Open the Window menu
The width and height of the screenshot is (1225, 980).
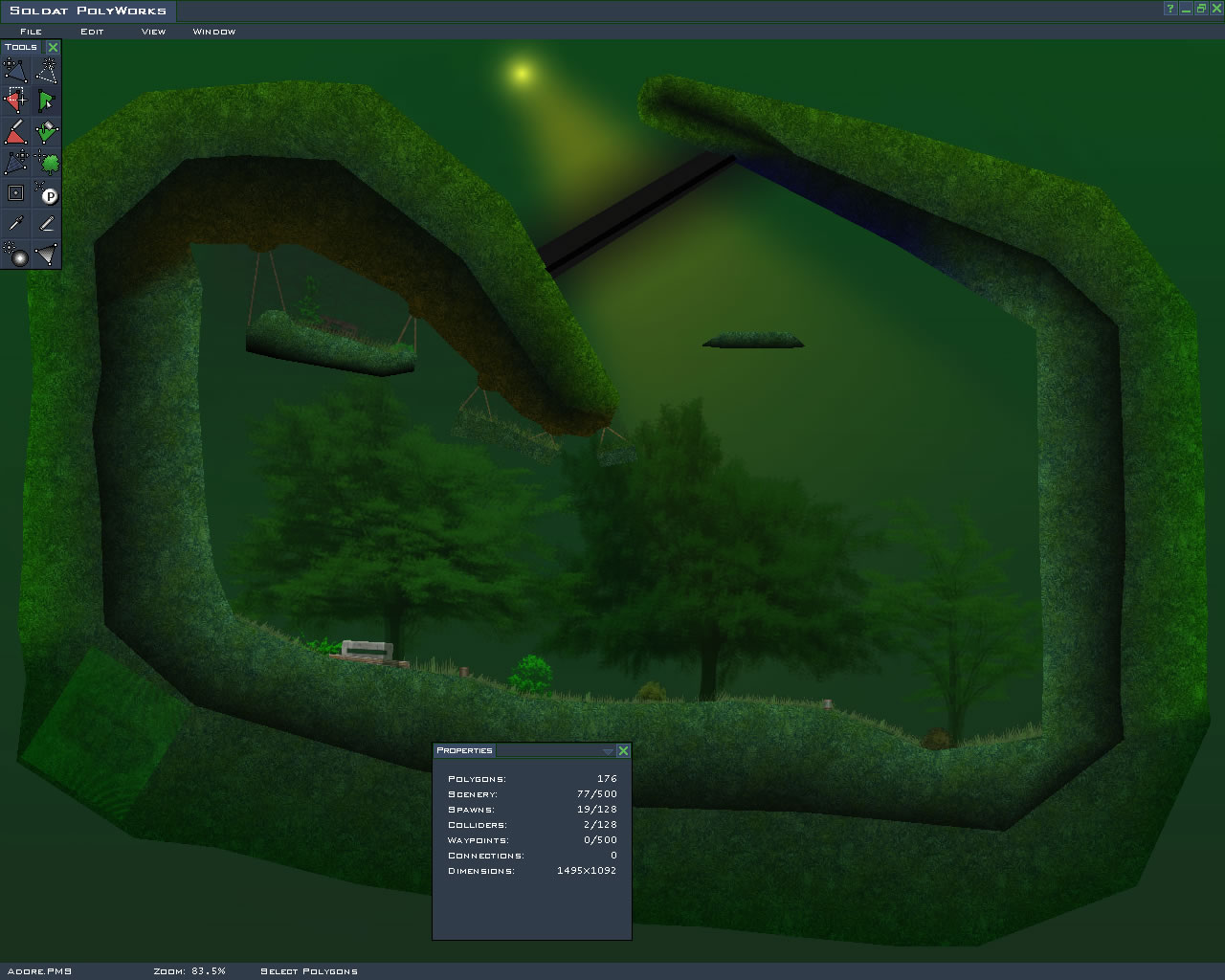click(213, 32)
